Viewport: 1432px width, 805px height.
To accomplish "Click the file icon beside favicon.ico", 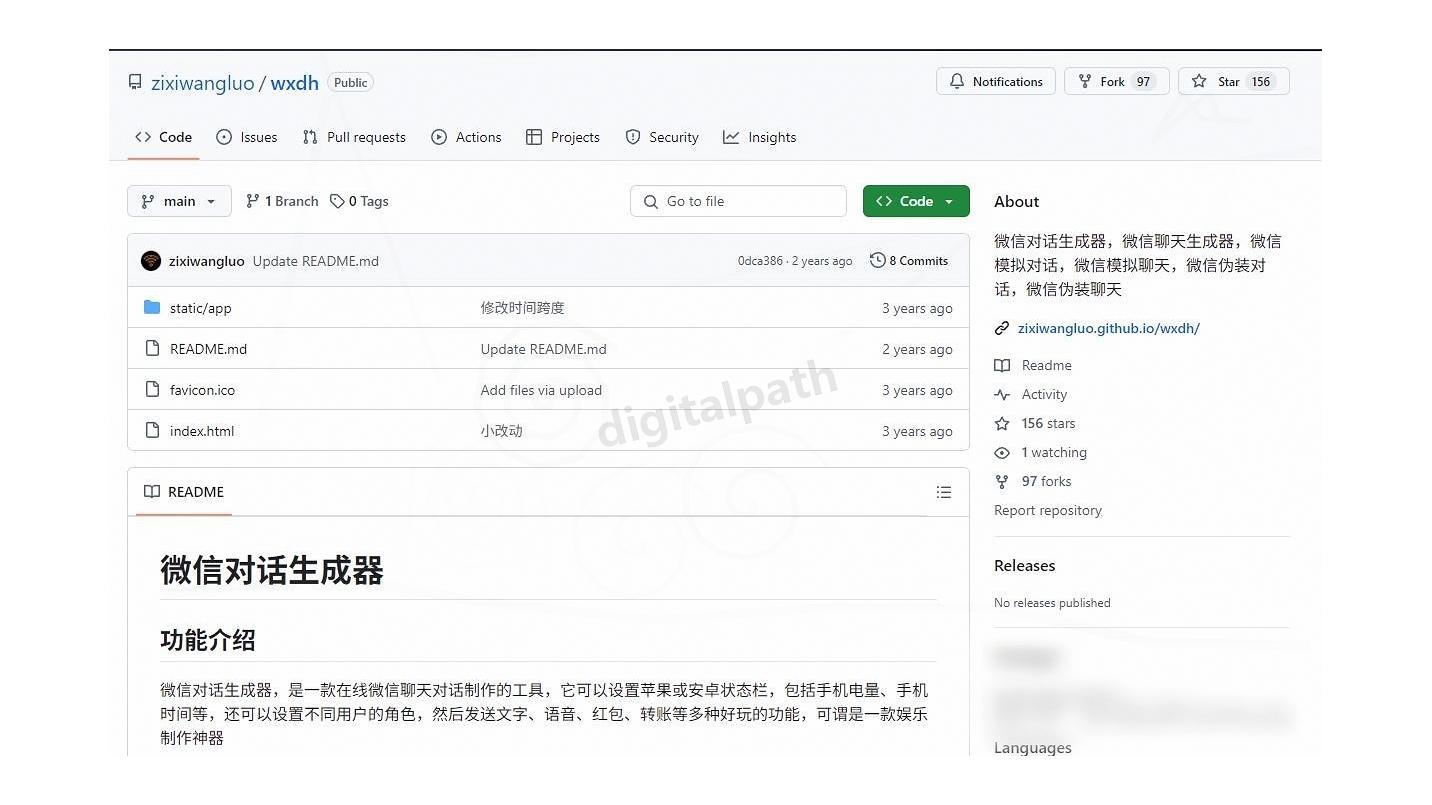I will coord(152,390).
